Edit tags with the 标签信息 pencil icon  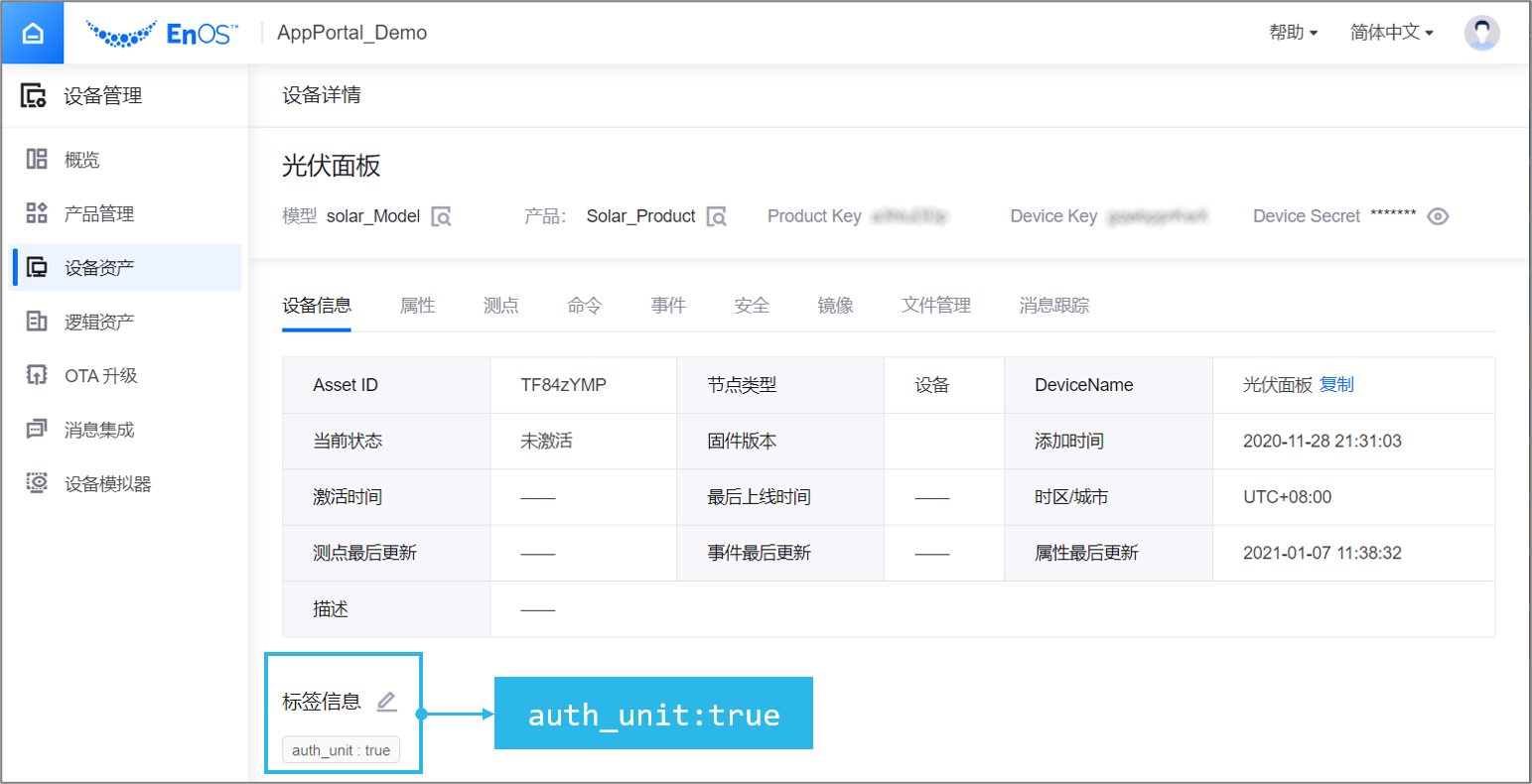[386, 702]
